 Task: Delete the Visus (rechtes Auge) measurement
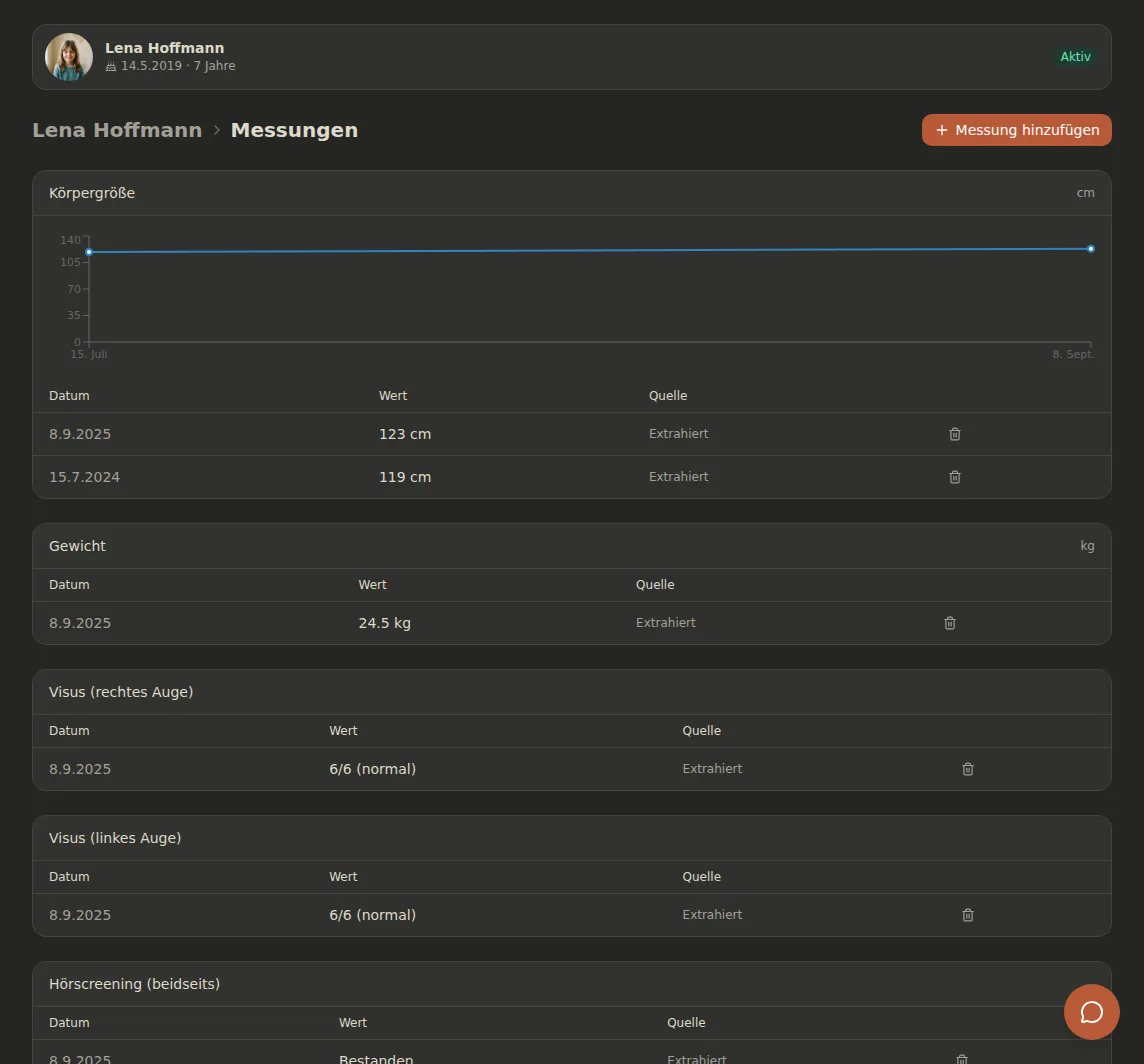(x=967, y=769)
